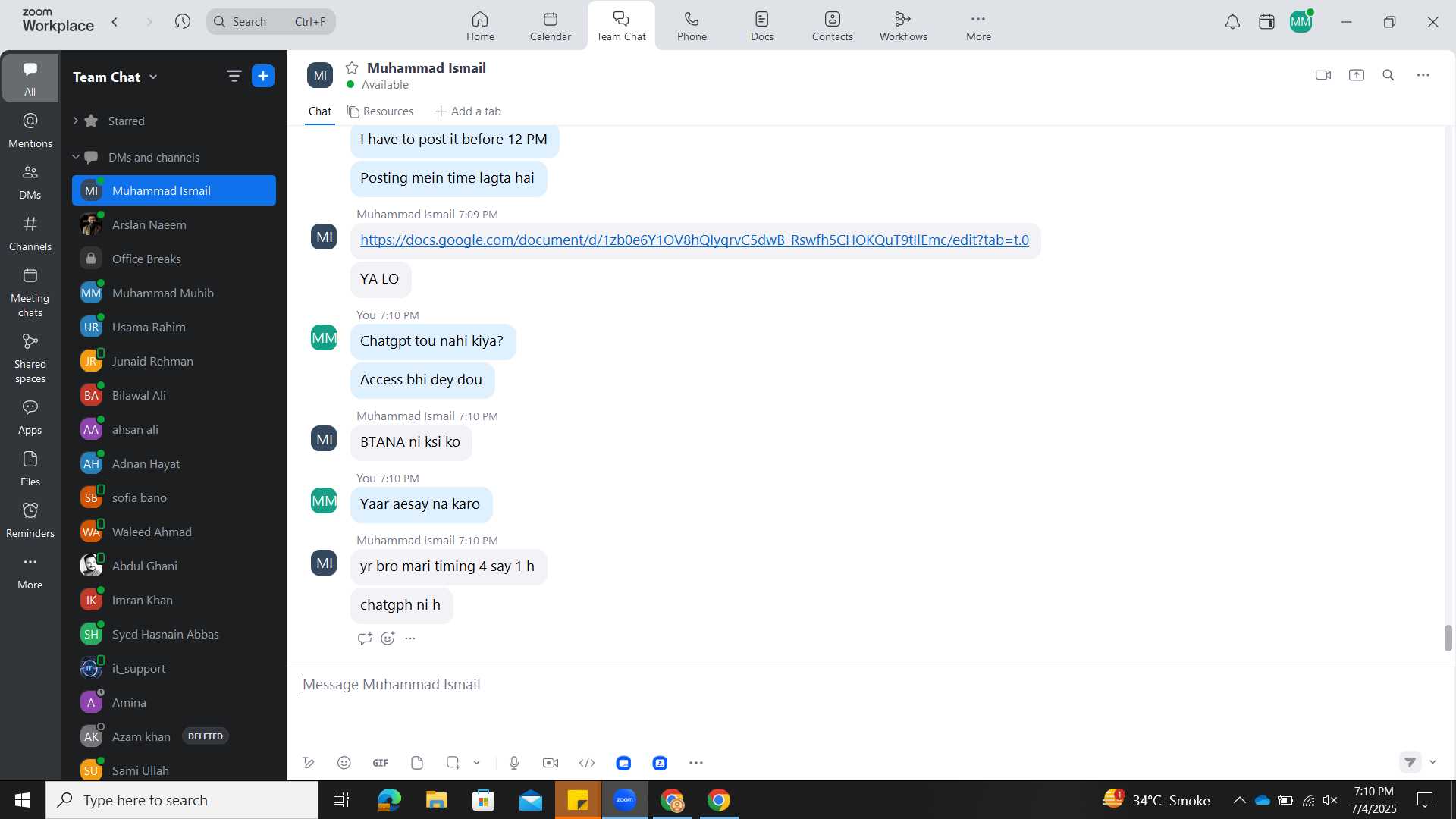Record a video message
The width and height of the screenshot is (1456, 819).
551,763
